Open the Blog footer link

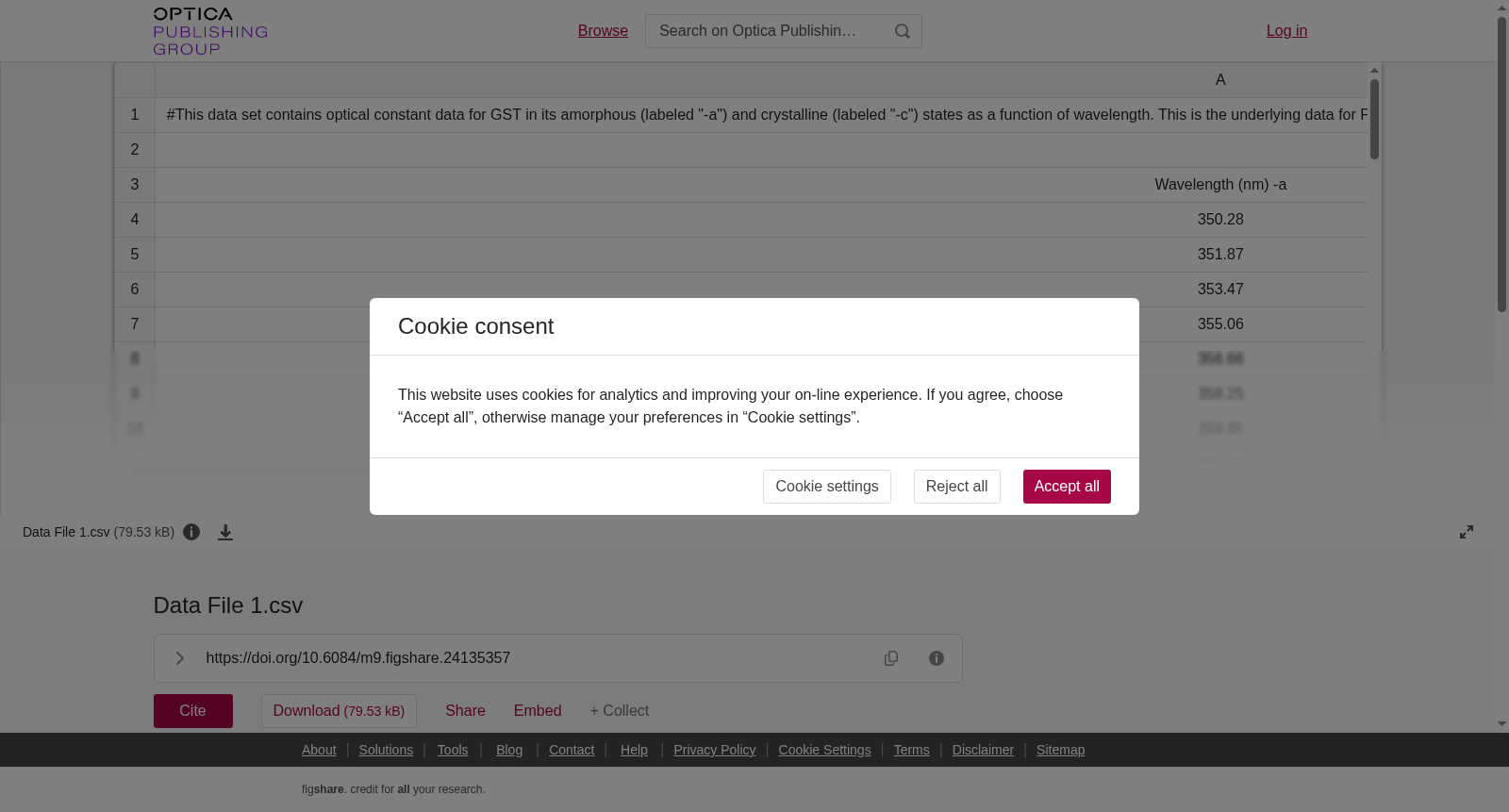(x=509, y=750)
